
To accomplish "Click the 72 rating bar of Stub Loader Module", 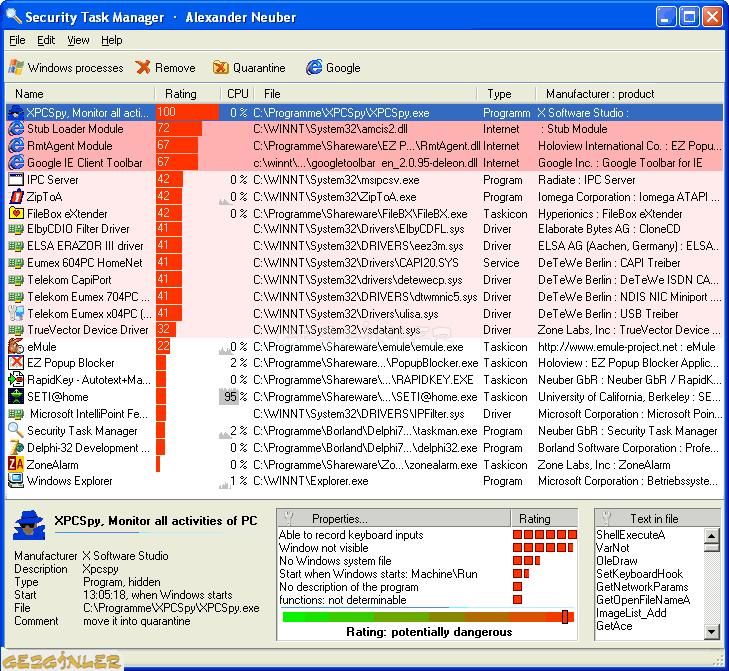I will tap(179, 129).
